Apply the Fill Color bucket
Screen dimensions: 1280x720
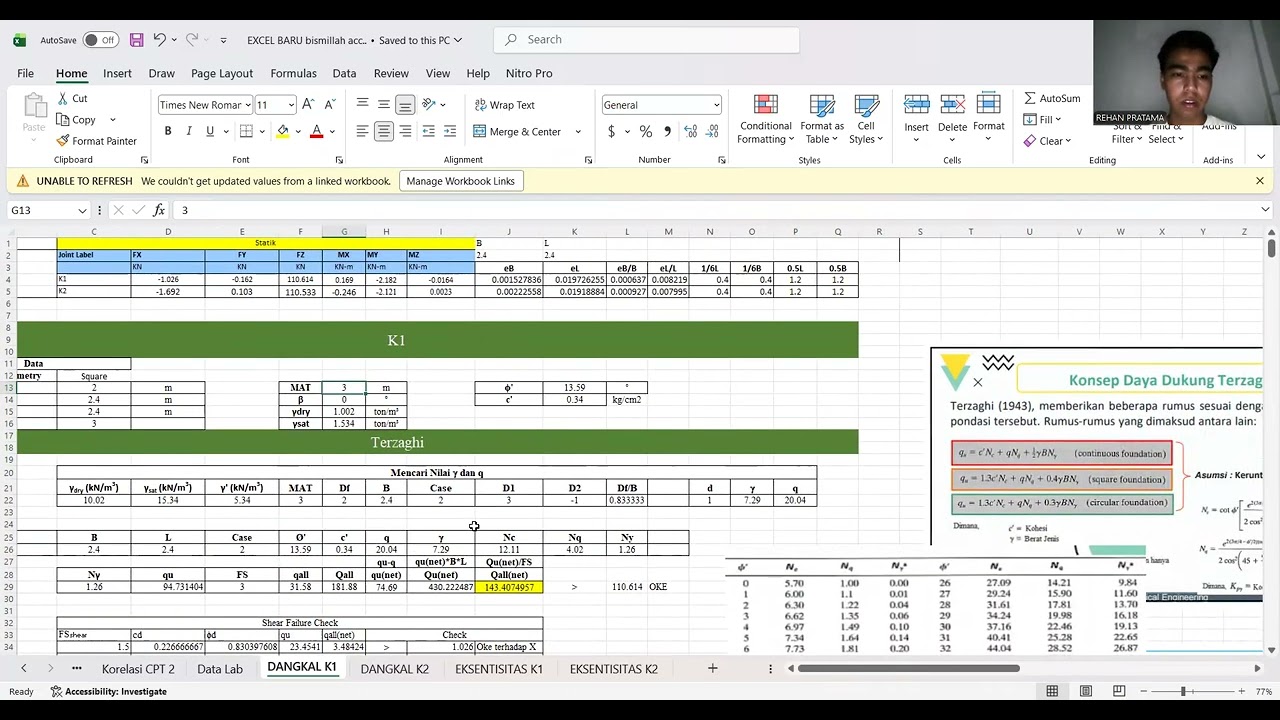pyautogui.click(x=283, y=131)
